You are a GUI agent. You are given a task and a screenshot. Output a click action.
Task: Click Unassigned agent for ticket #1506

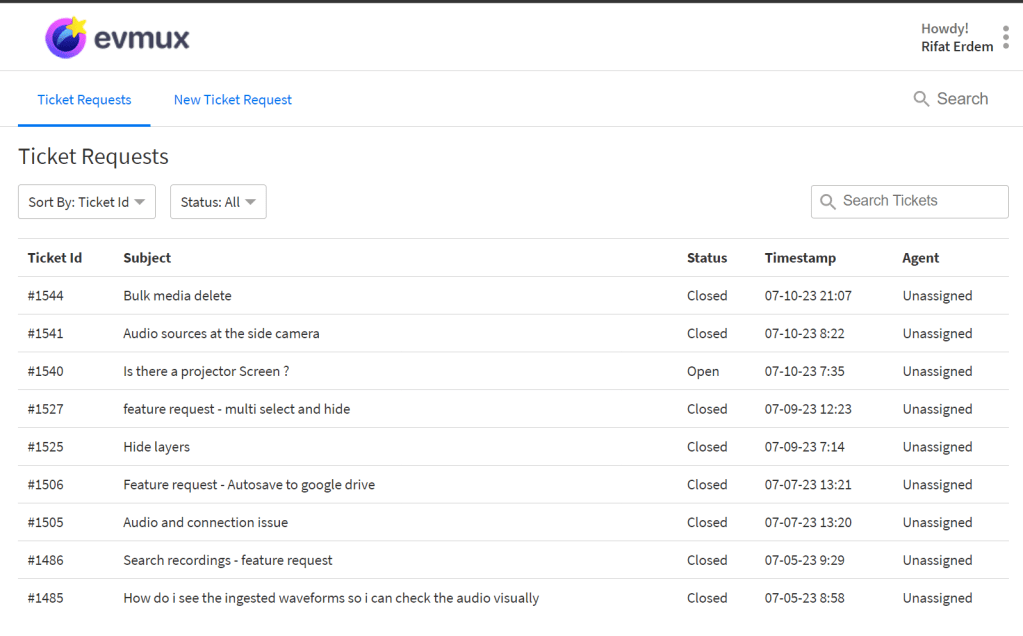point(938,485)
